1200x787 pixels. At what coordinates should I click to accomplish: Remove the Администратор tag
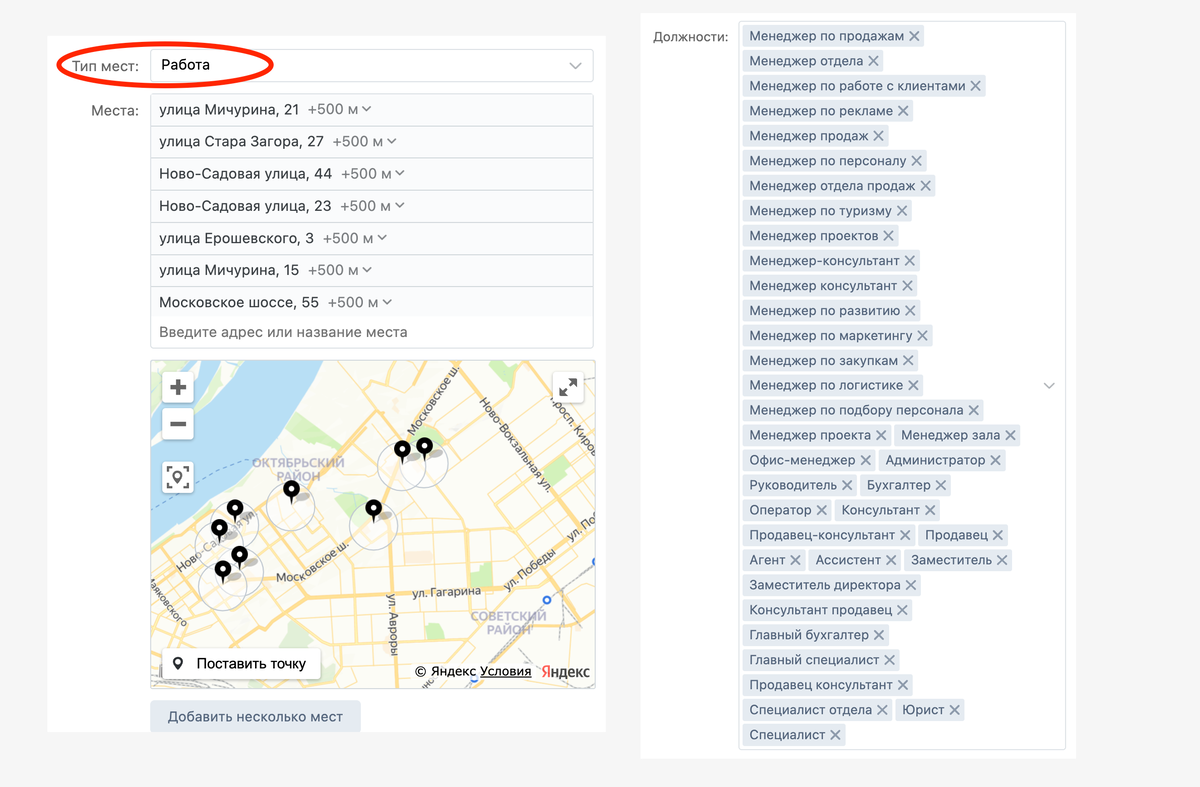pyautogui.click(x=996, y=460)
